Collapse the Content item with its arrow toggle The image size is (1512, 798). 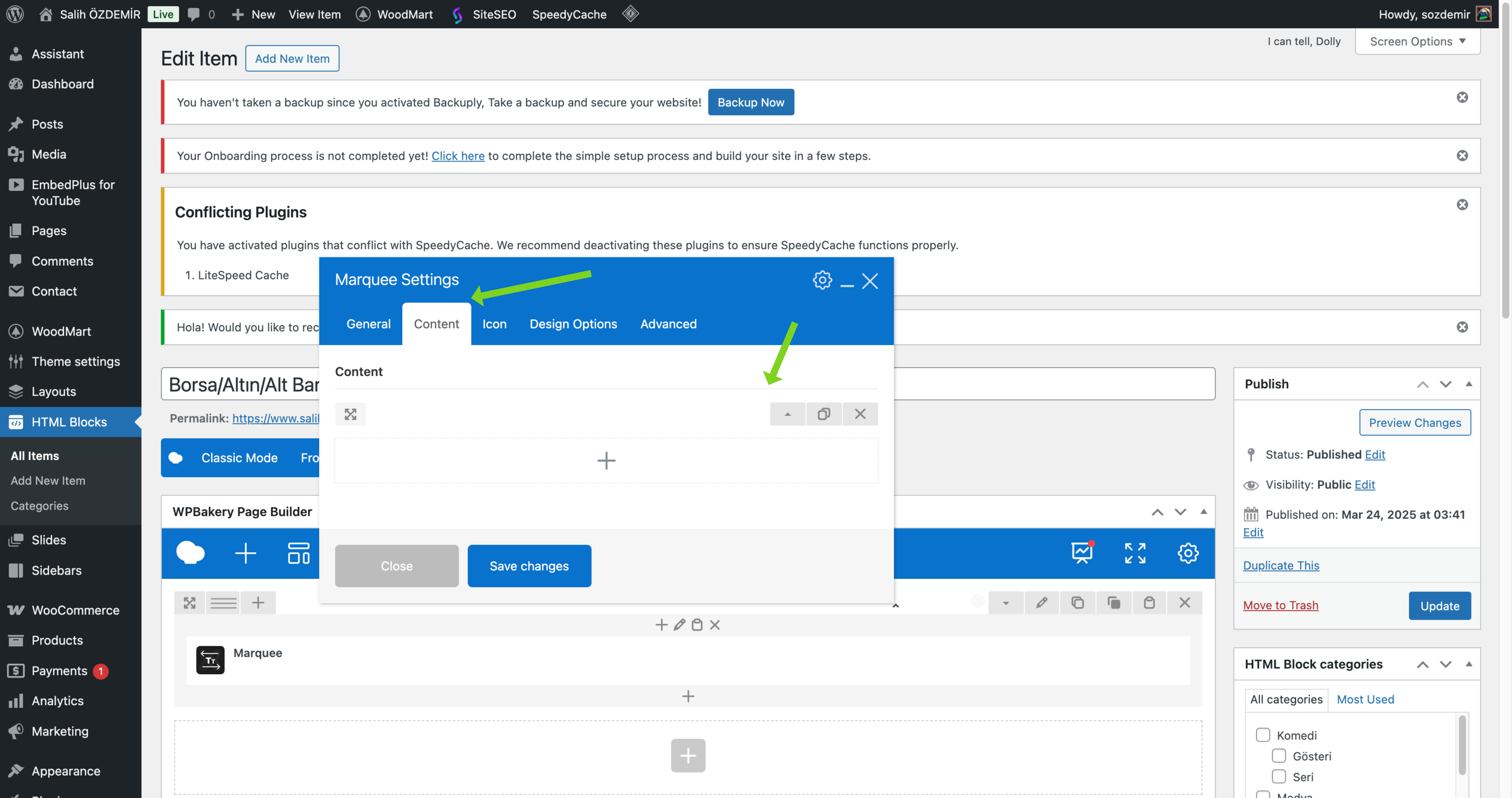tap(788, 414)
